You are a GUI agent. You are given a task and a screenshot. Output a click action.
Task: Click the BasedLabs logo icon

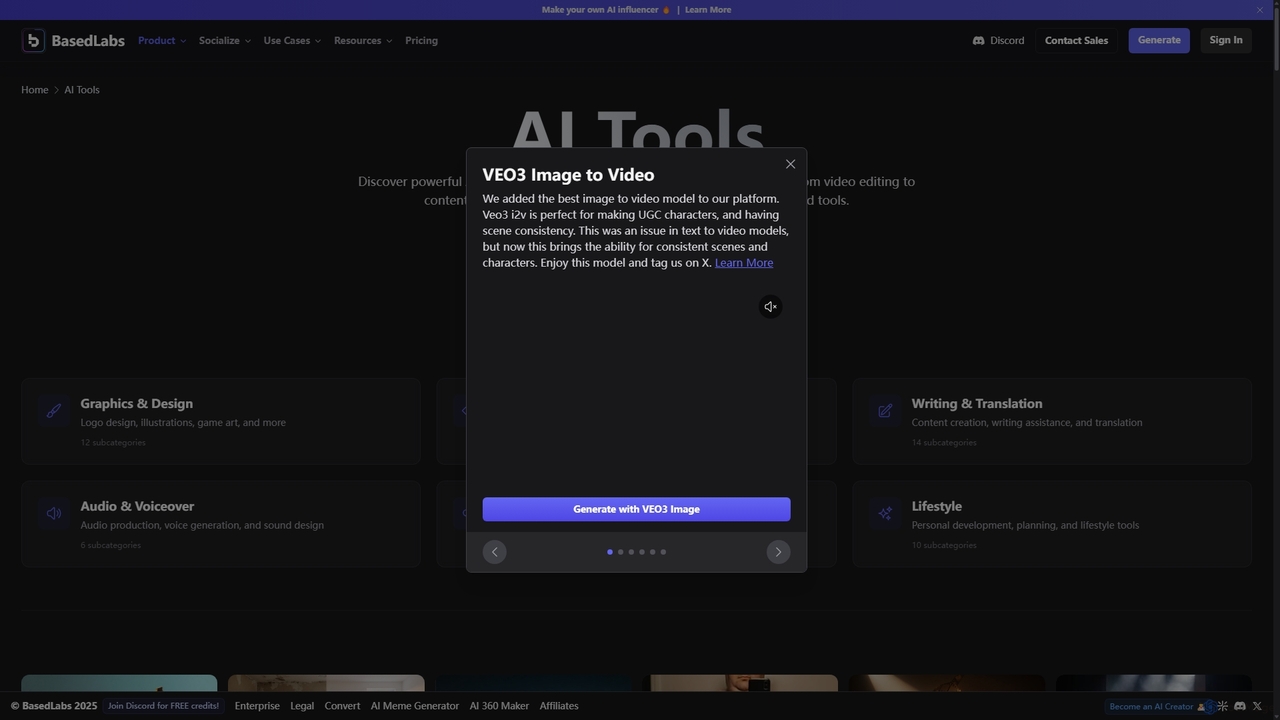[33, 40]
